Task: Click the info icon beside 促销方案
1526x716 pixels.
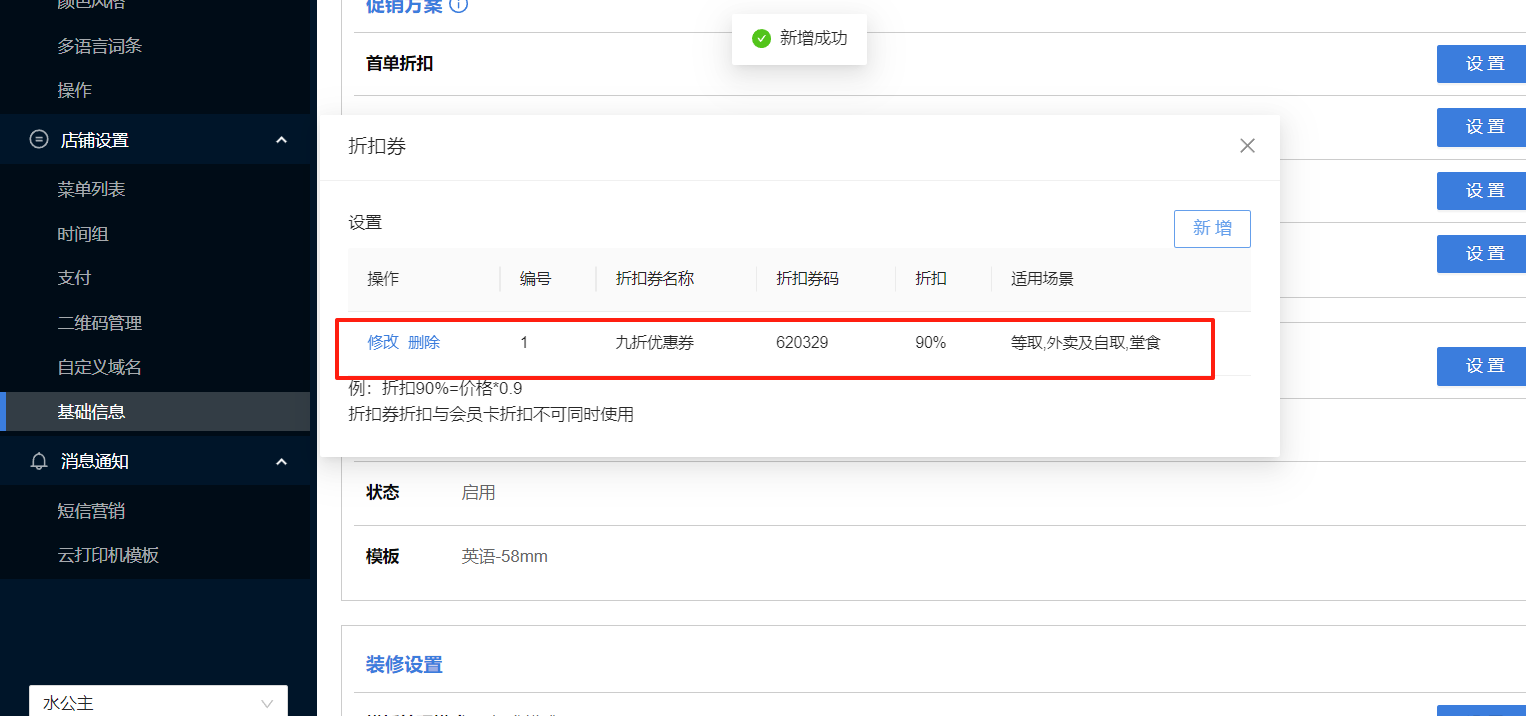Action: [x=459, y=5]
